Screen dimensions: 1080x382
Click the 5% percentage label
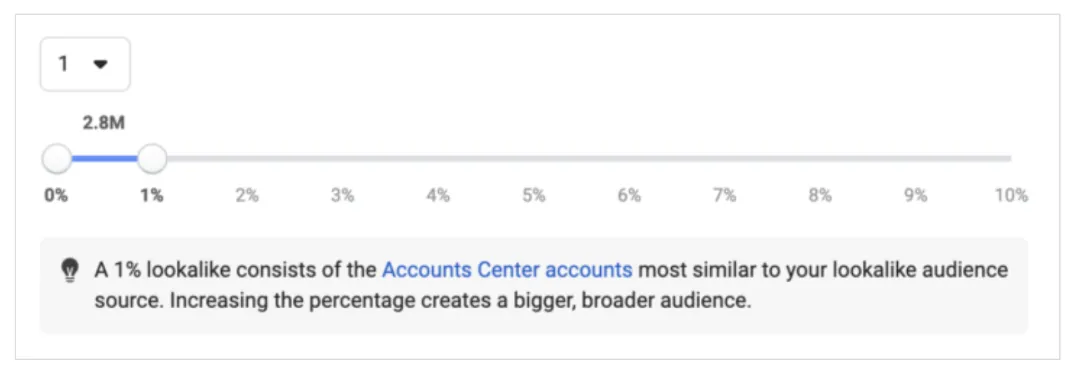click(x=534, y=195)
